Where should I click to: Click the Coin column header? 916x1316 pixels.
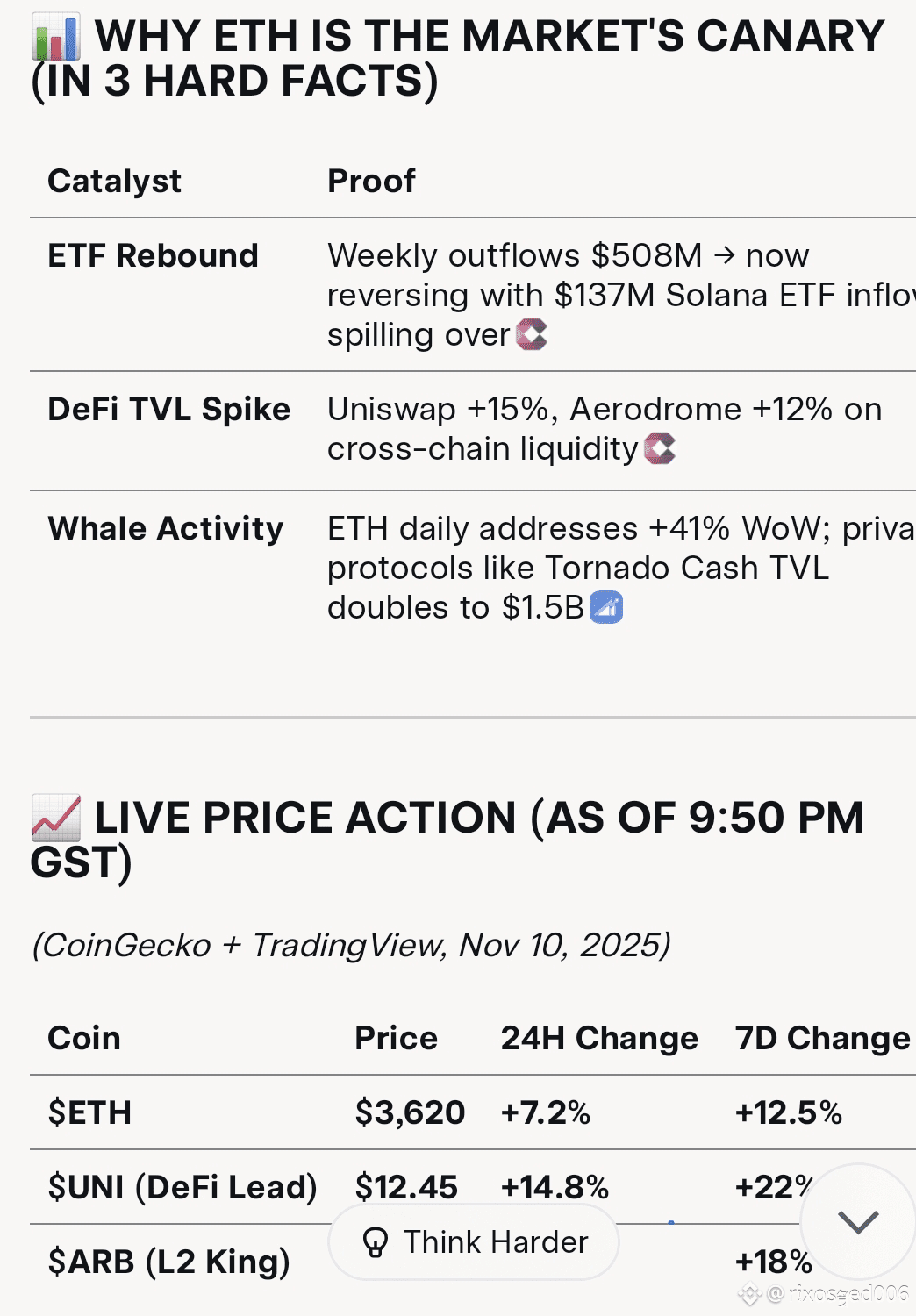[84, 1038]
